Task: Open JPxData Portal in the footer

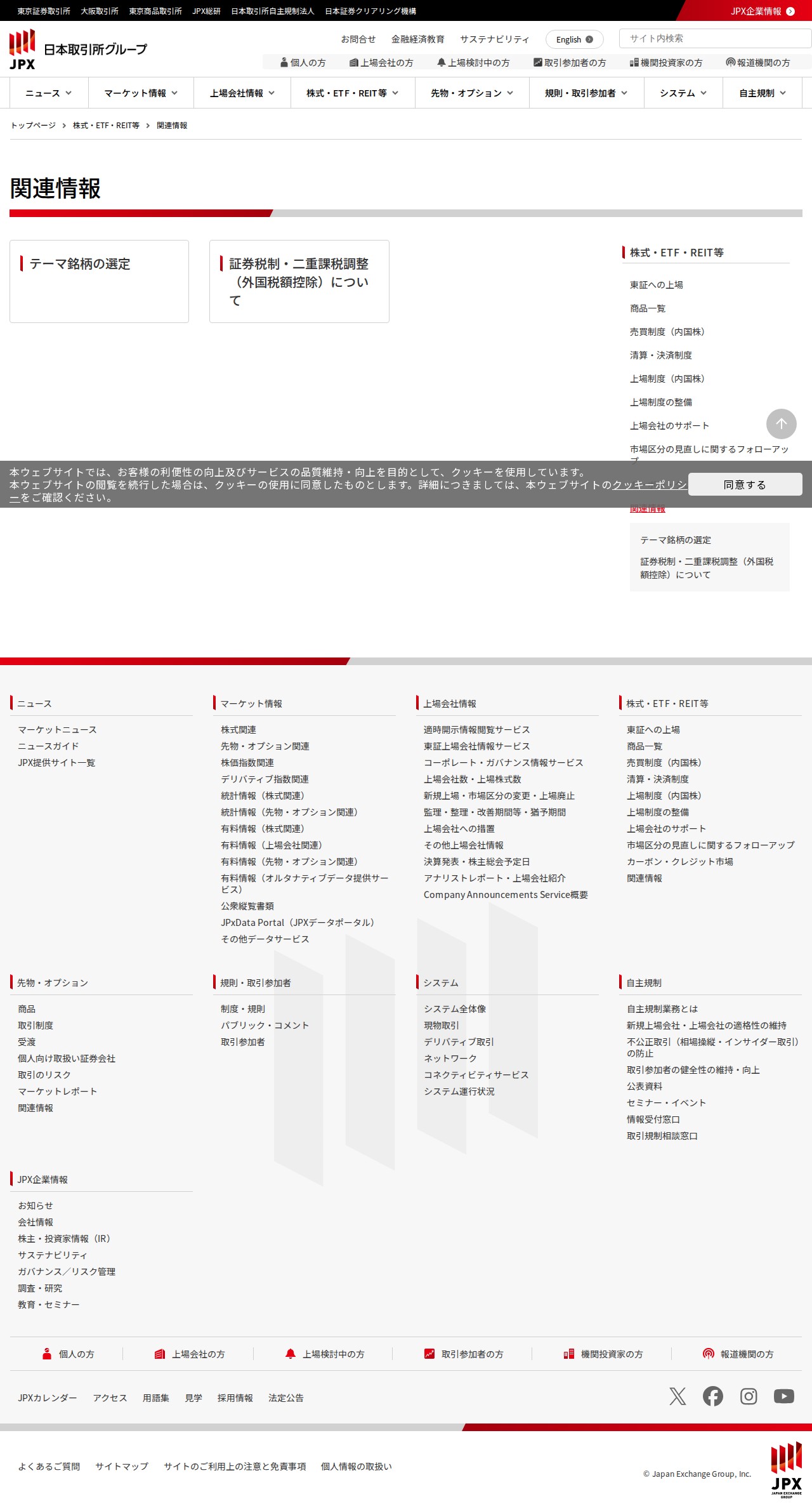Action: coord(299,923)
